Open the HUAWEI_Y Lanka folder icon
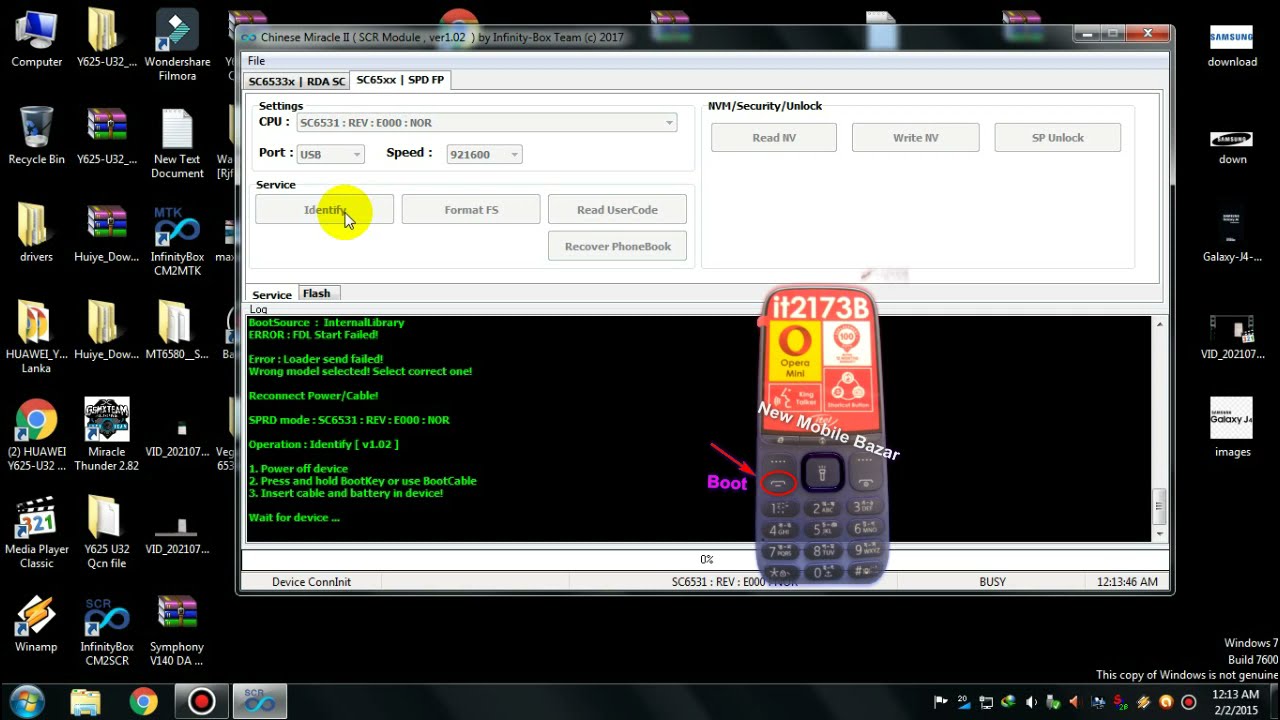 (x=36, y=338)
